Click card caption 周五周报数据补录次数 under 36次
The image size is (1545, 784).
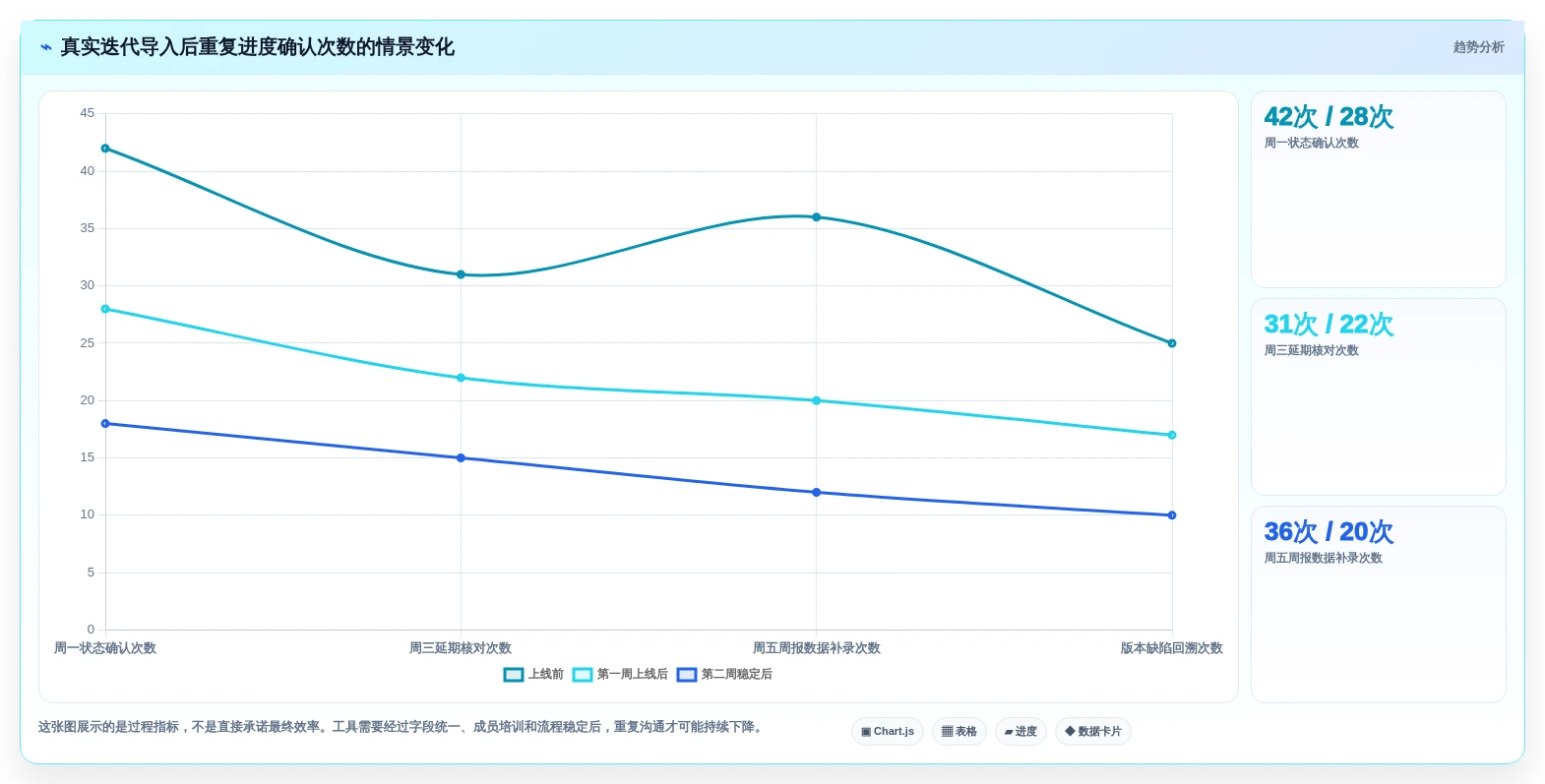(1323, 558)
